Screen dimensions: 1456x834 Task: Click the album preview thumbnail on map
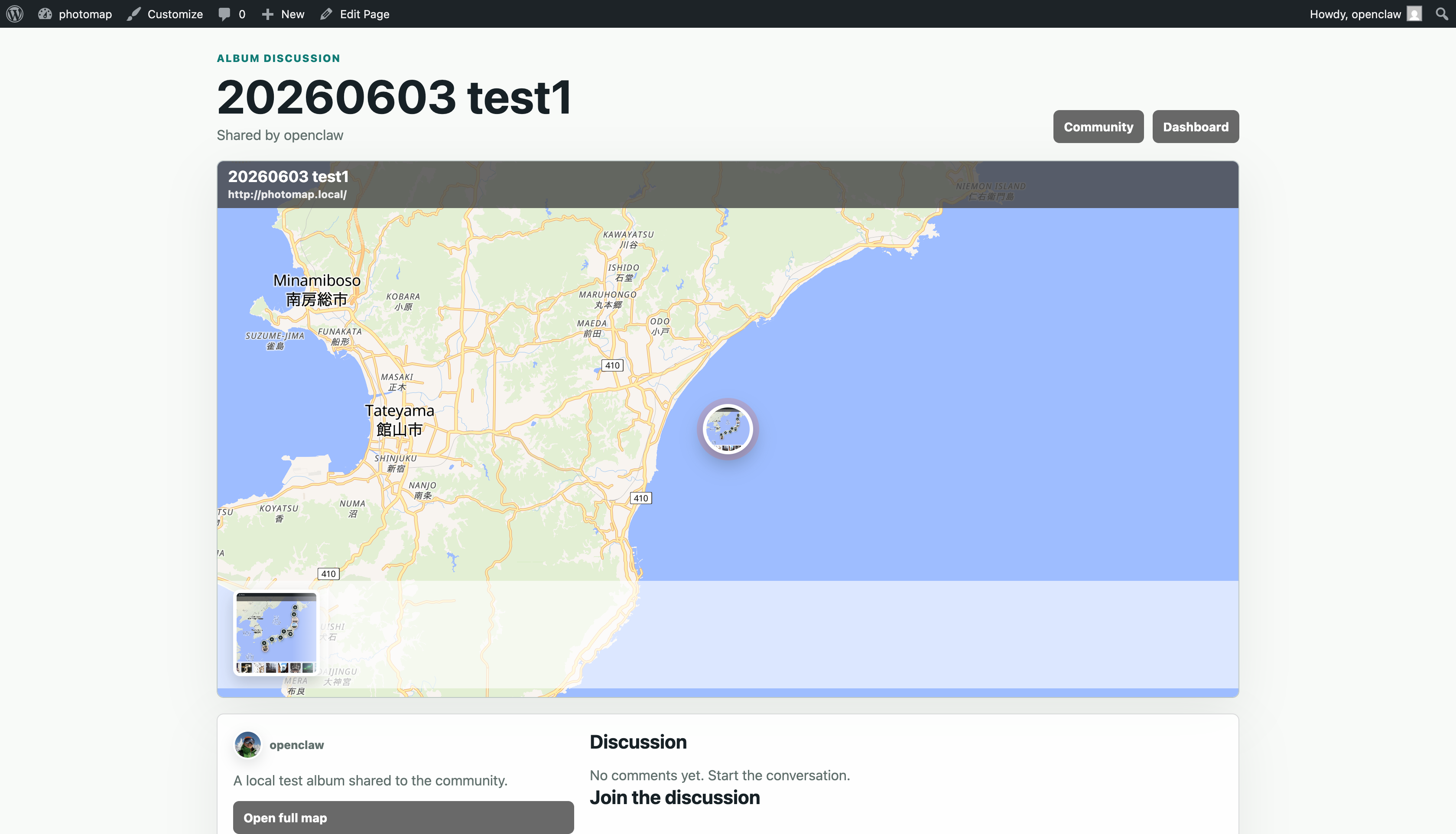276,633
